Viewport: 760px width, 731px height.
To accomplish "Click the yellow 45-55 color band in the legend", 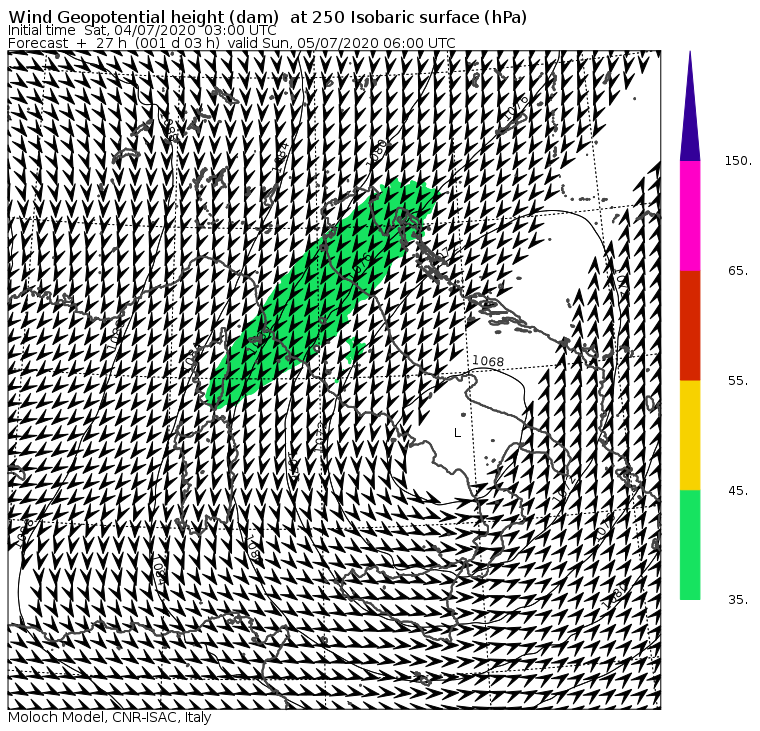I will (690, 435).
